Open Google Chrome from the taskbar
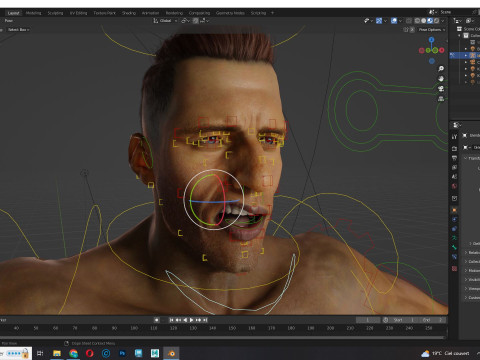The image size is (480, 360). [73, 353]
